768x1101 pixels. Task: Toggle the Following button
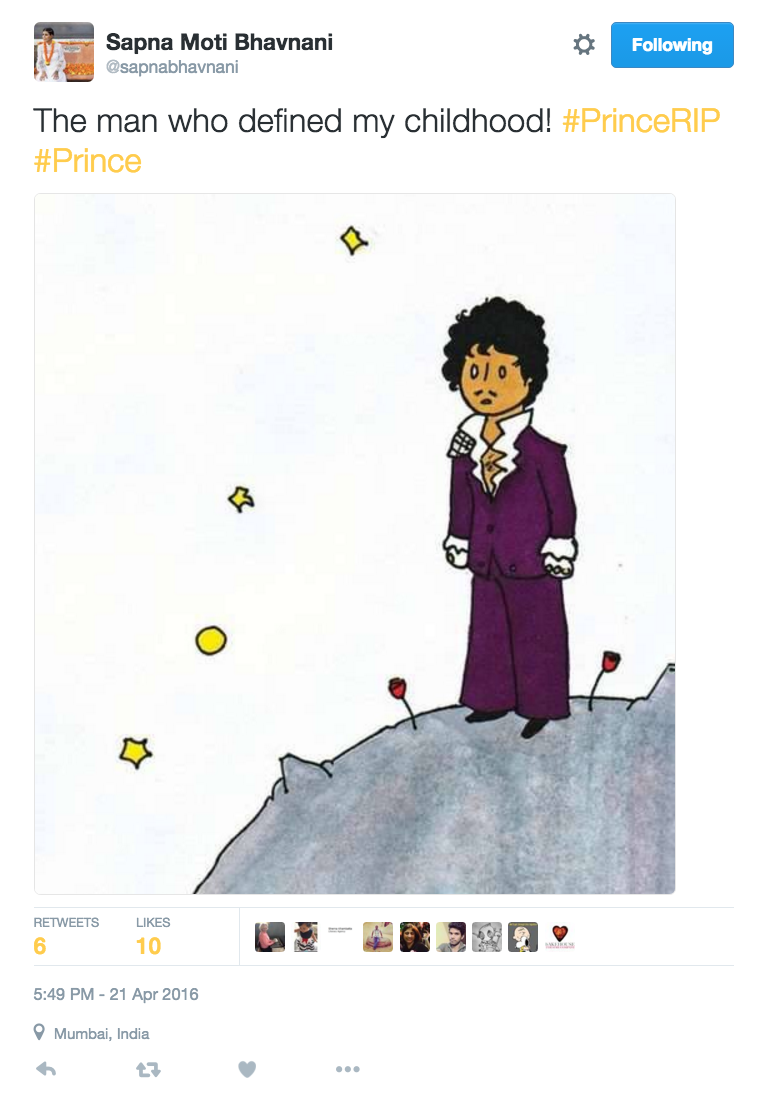[x=672, y=45]
